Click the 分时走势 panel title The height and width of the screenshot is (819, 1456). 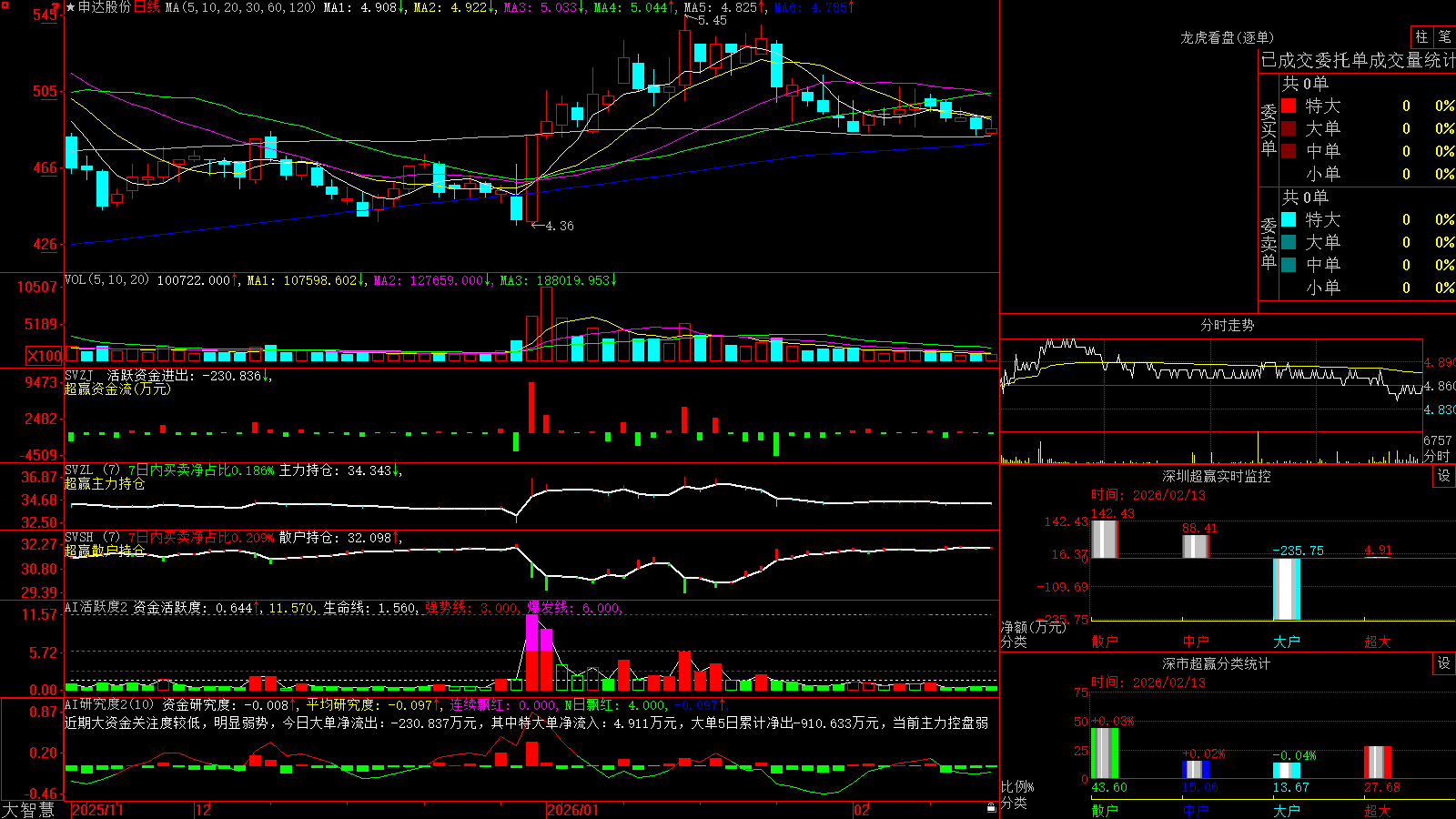coord(1228,325)
